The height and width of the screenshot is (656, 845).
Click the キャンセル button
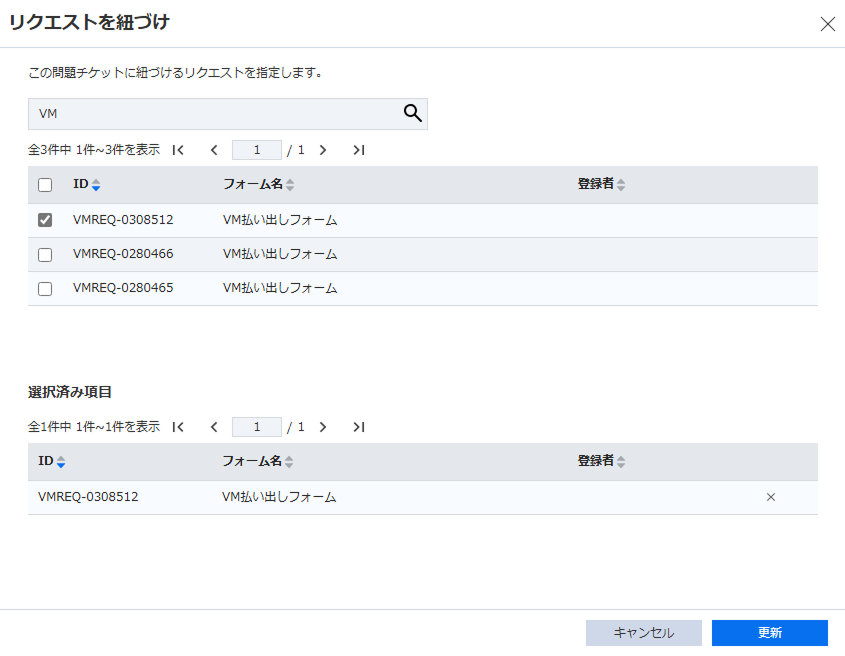(x=643, y=633)
